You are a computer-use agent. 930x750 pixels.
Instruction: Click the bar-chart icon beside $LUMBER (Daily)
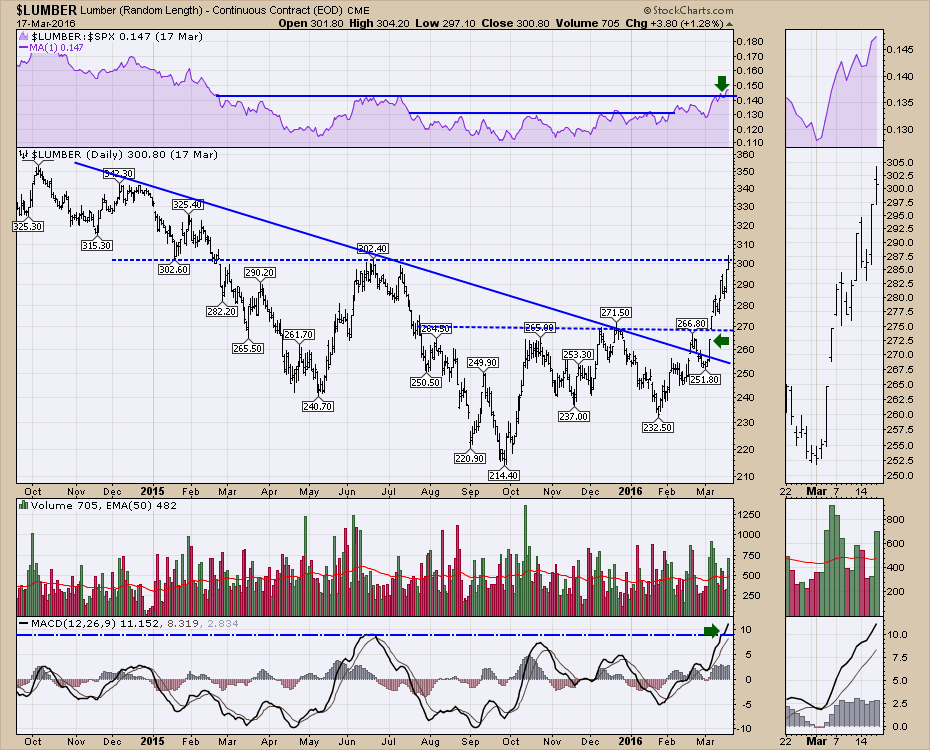[24, 155]
